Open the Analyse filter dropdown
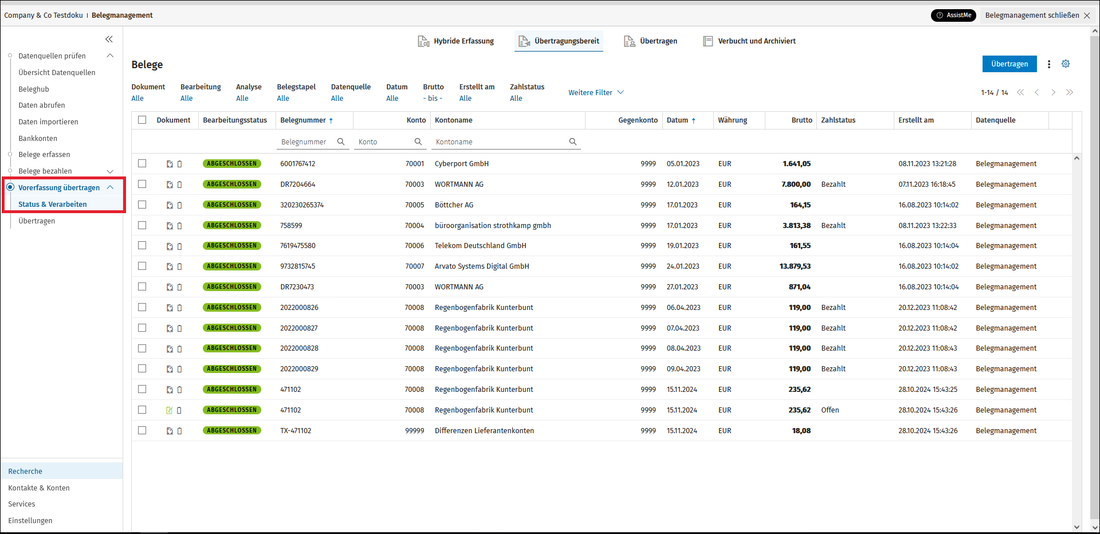The height and width of the screenshot is (534, 1100). coord(242,98)
